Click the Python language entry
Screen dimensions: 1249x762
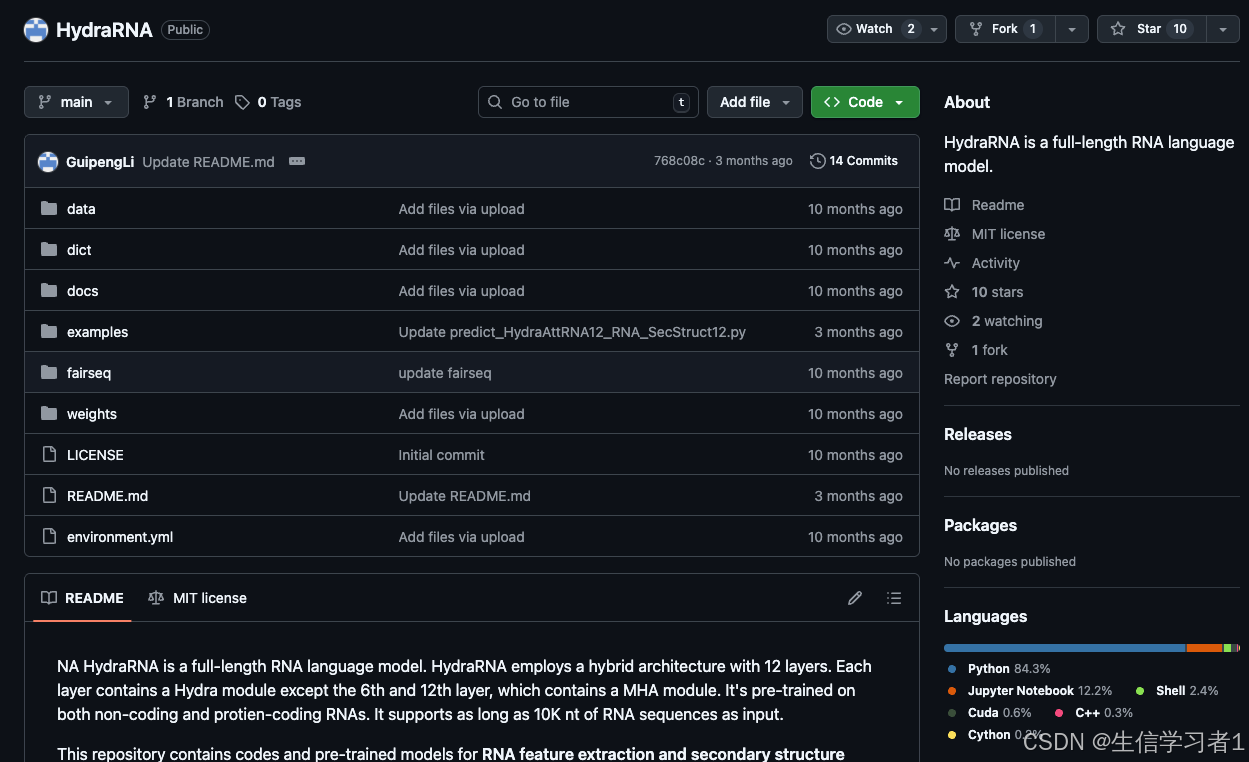998,669
